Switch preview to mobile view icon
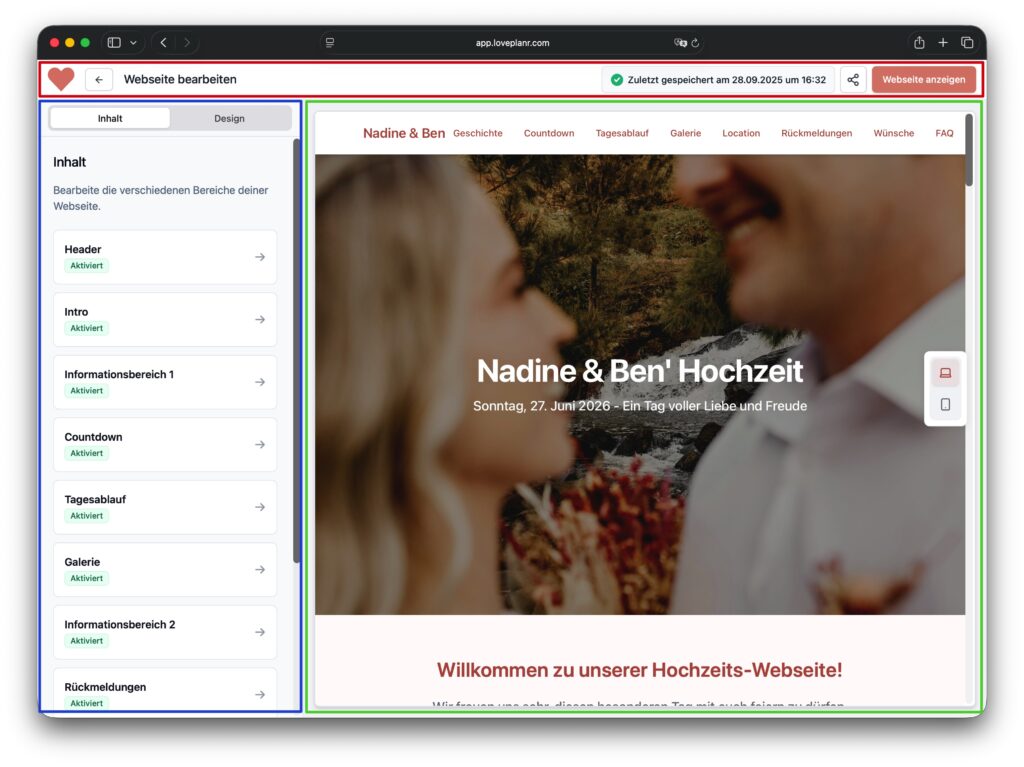Viewport: 1024px width, 767px height. pos(945,405)
